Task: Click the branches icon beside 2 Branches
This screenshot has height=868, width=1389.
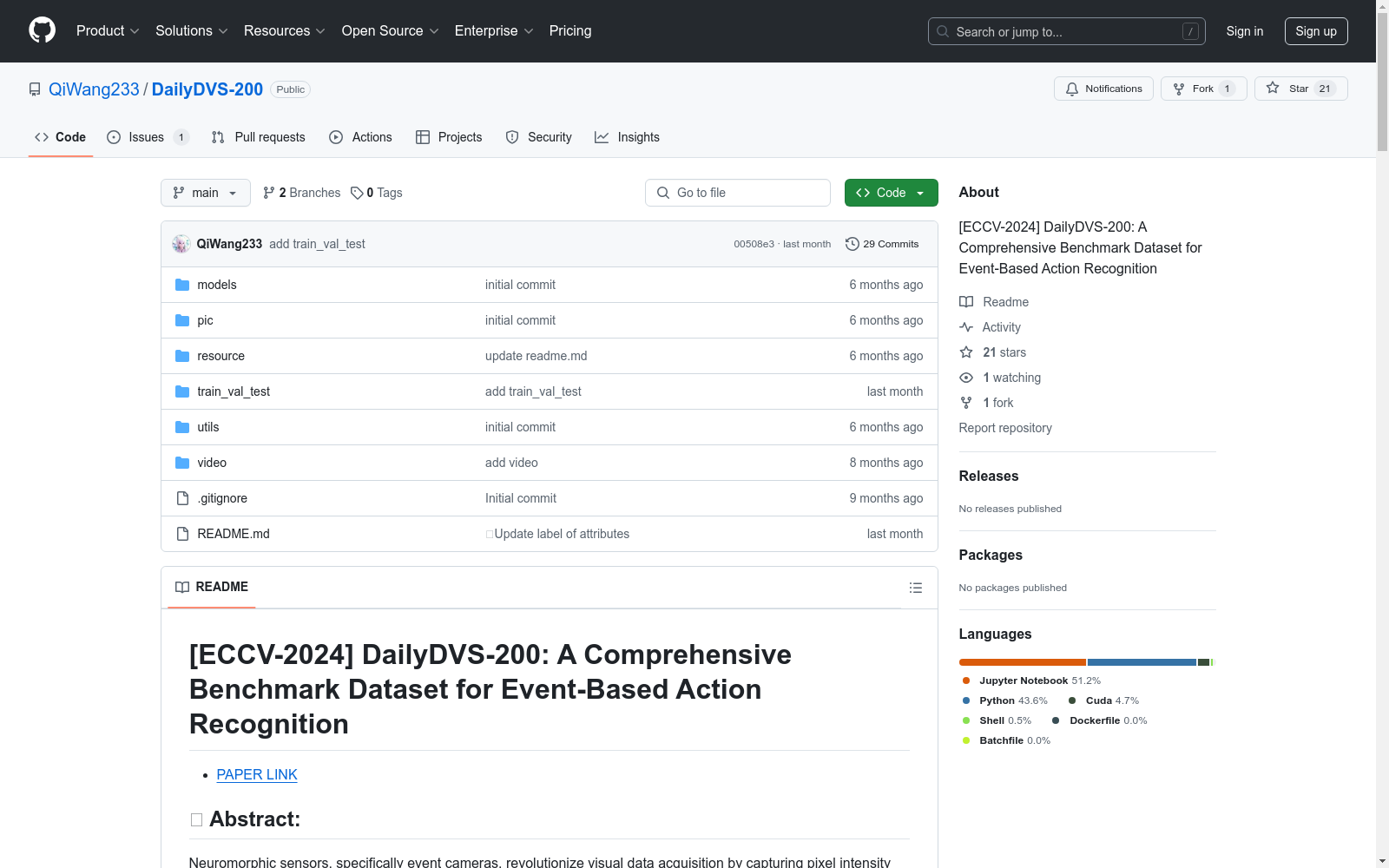Action: point(269,193)
